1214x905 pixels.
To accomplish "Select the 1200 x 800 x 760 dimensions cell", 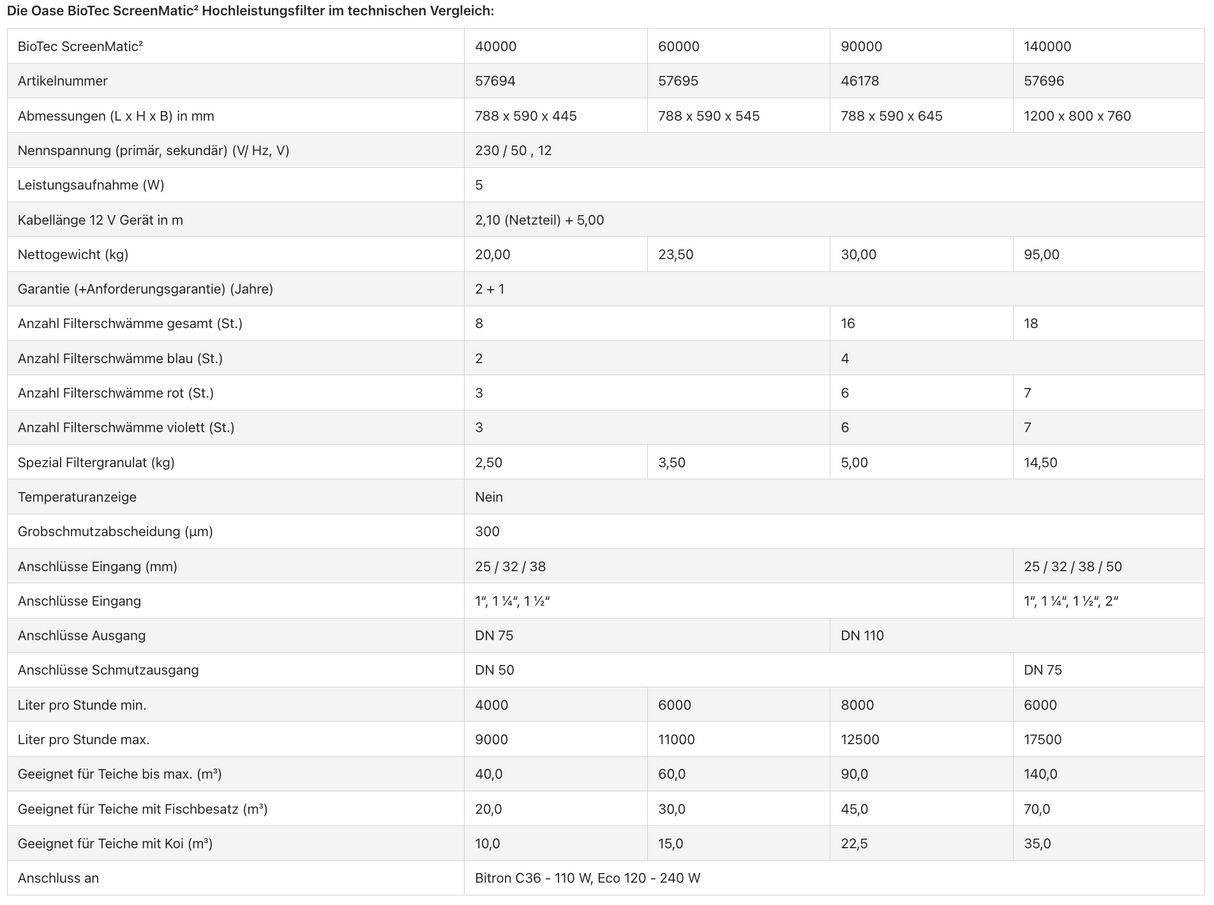I will pos(1077,116).
